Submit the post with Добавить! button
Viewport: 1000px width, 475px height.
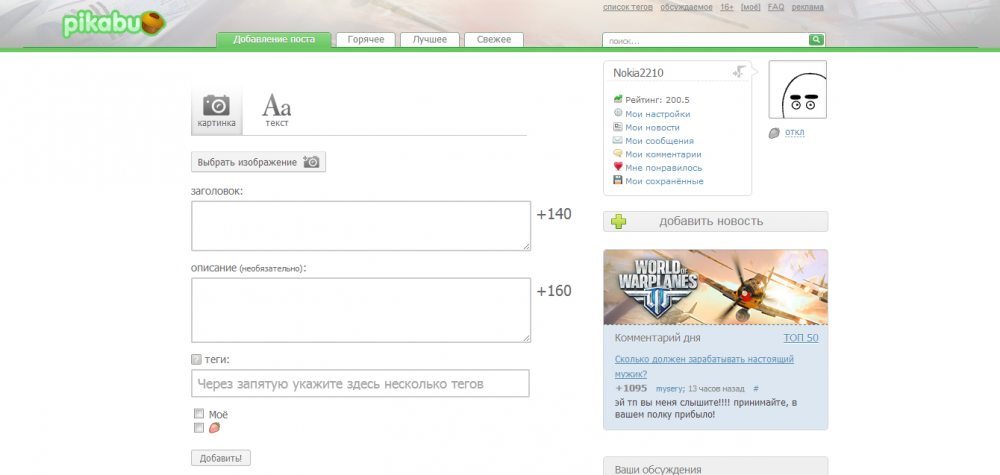coord(221,458)
